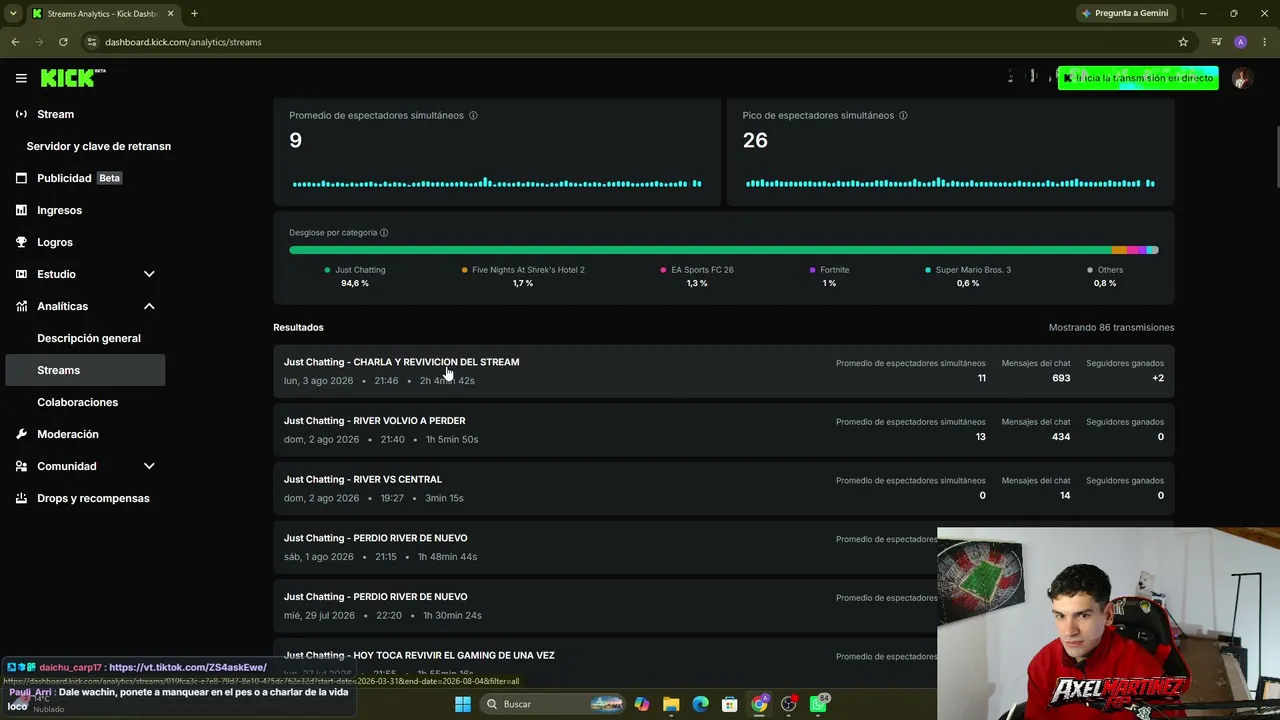The height and width of the screenshot is (720, 1280).
Task: Click the Comunidad people icon
Action: [21, 466]
